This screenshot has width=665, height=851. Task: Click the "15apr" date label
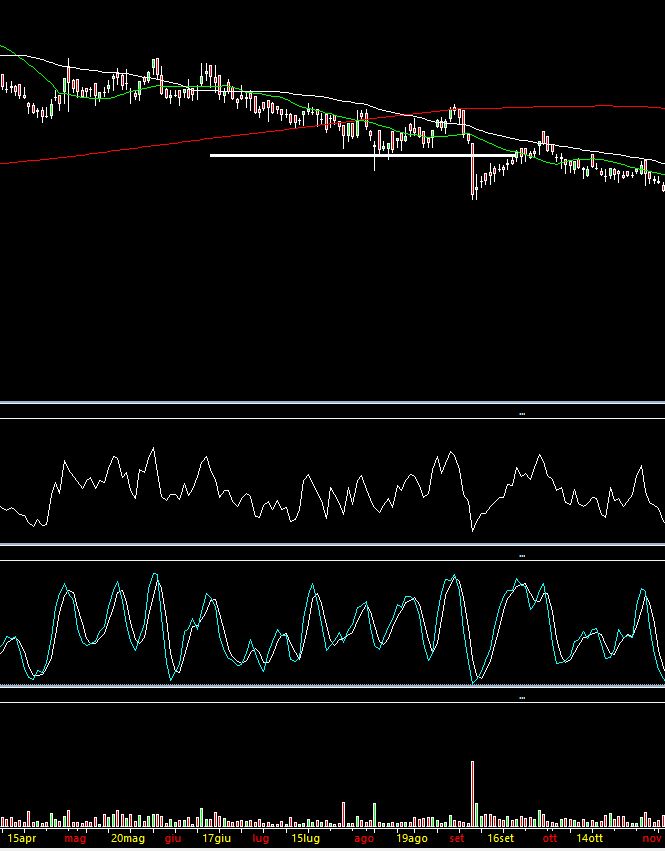[22, 839]
